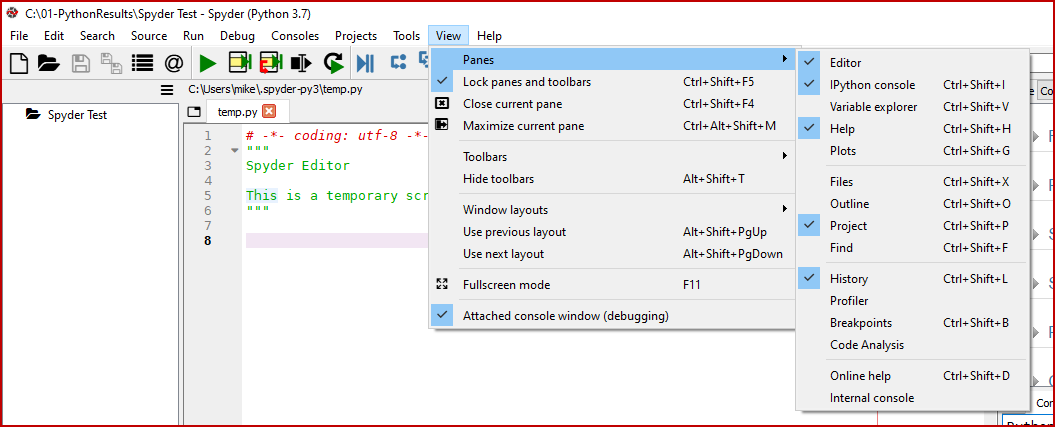Select Hide toolbars
The height and width of the screenshot is (427, 1055).
[612, 179]
